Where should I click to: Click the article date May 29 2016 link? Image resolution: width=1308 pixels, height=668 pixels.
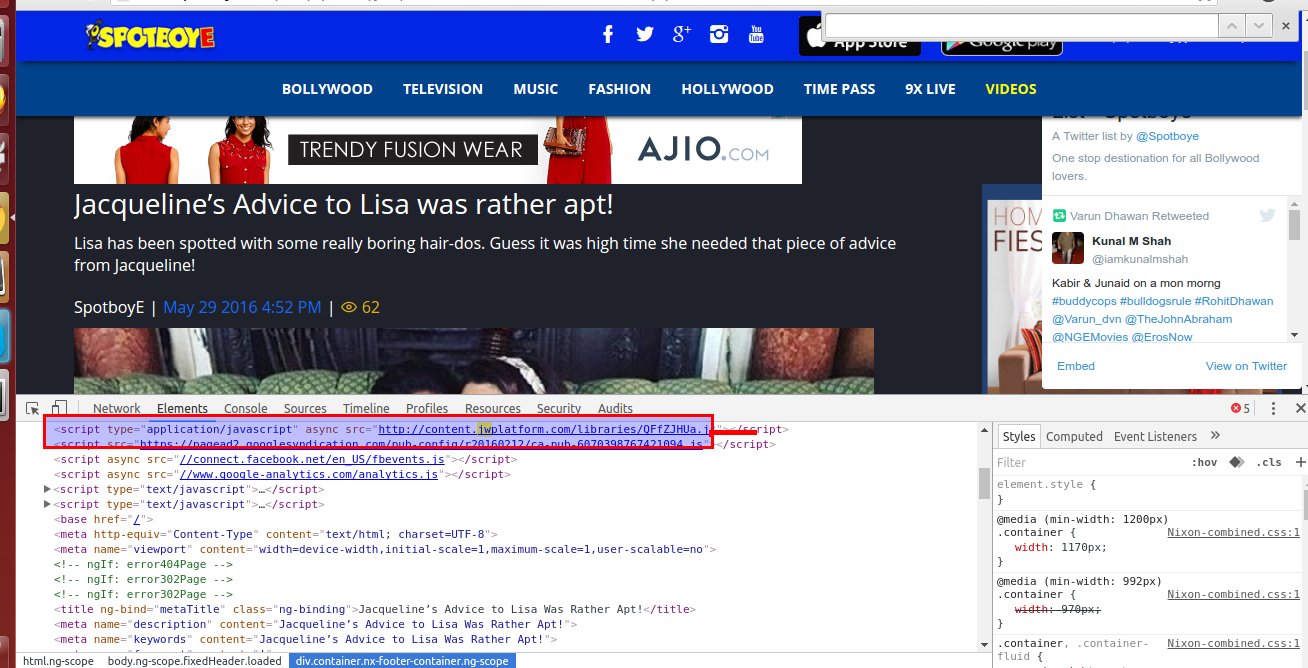click(242, 307)
